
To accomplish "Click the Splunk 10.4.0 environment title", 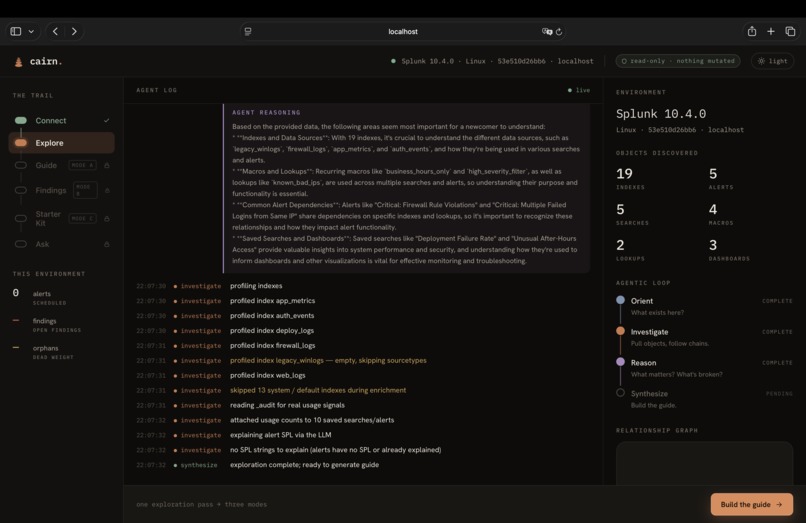I will (x=661, y=114).
